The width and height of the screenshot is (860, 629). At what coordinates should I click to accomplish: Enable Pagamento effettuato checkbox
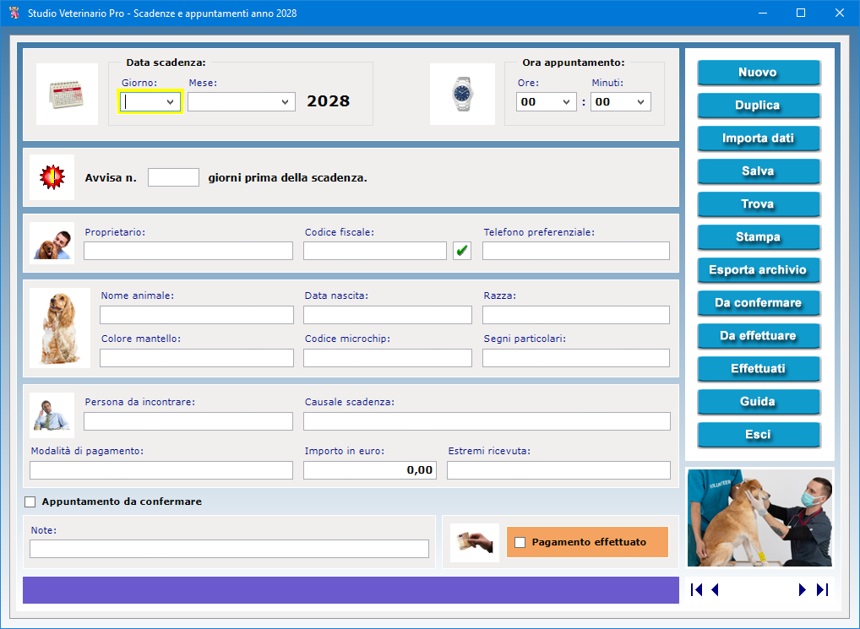[520, 542]
